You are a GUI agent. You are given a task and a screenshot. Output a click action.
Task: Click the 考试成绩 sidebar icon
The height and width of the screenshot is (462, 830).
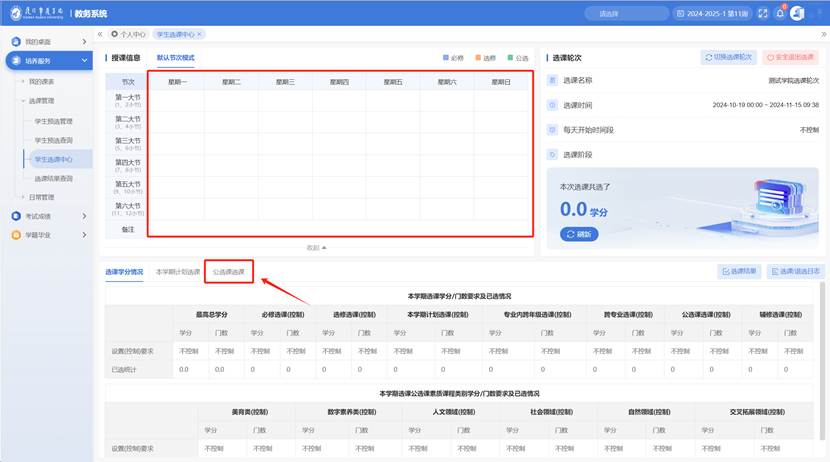[x=16, y=216]
